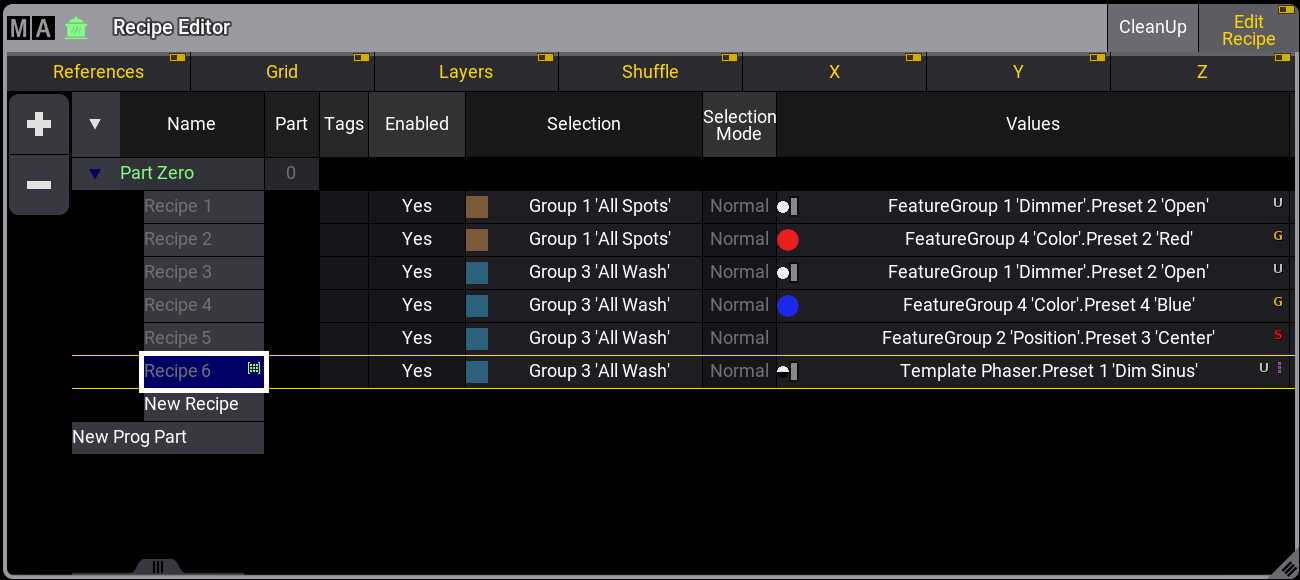Collapse the Part Zero tree arrow
This screenshot has height=580, width=1300.
95,174
